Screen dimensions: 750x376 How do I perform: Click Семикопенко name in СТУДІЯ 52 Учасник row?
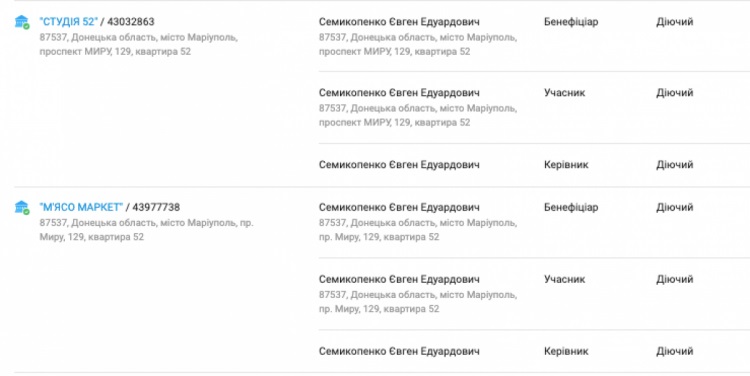(x=399, y=92)
